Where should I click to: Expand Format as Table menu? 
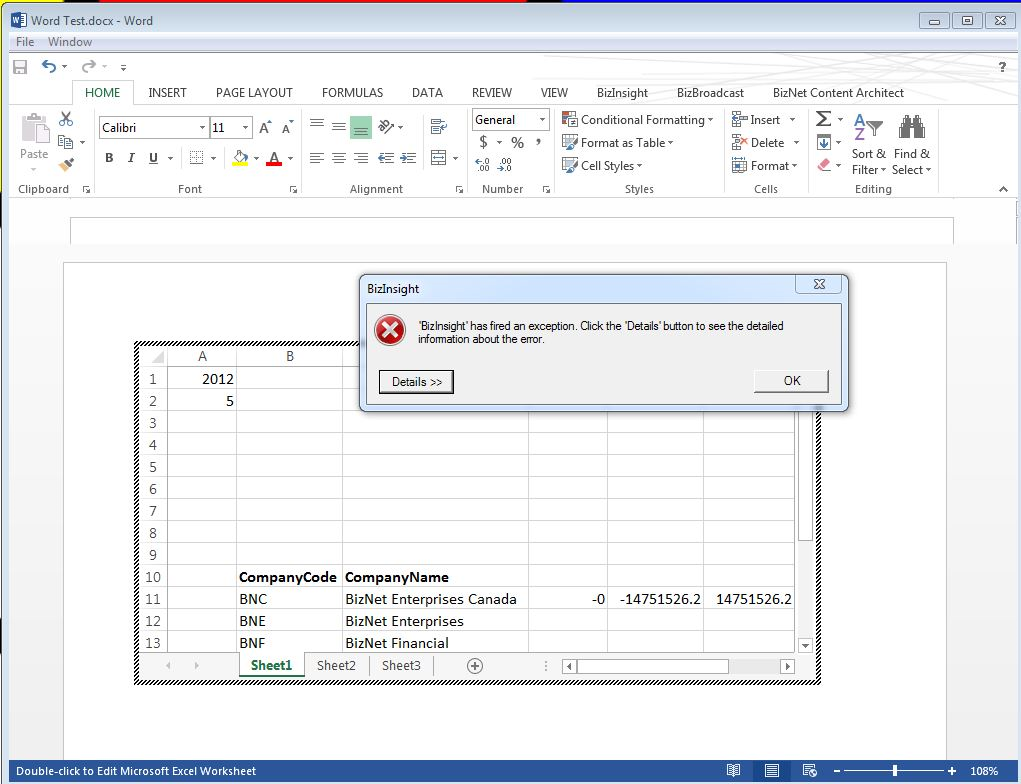(x=617, y=143)
